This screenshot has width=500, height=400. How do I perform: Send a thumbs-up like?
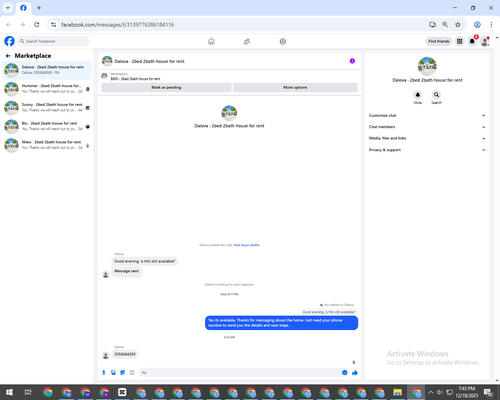(x=355, y=372)
